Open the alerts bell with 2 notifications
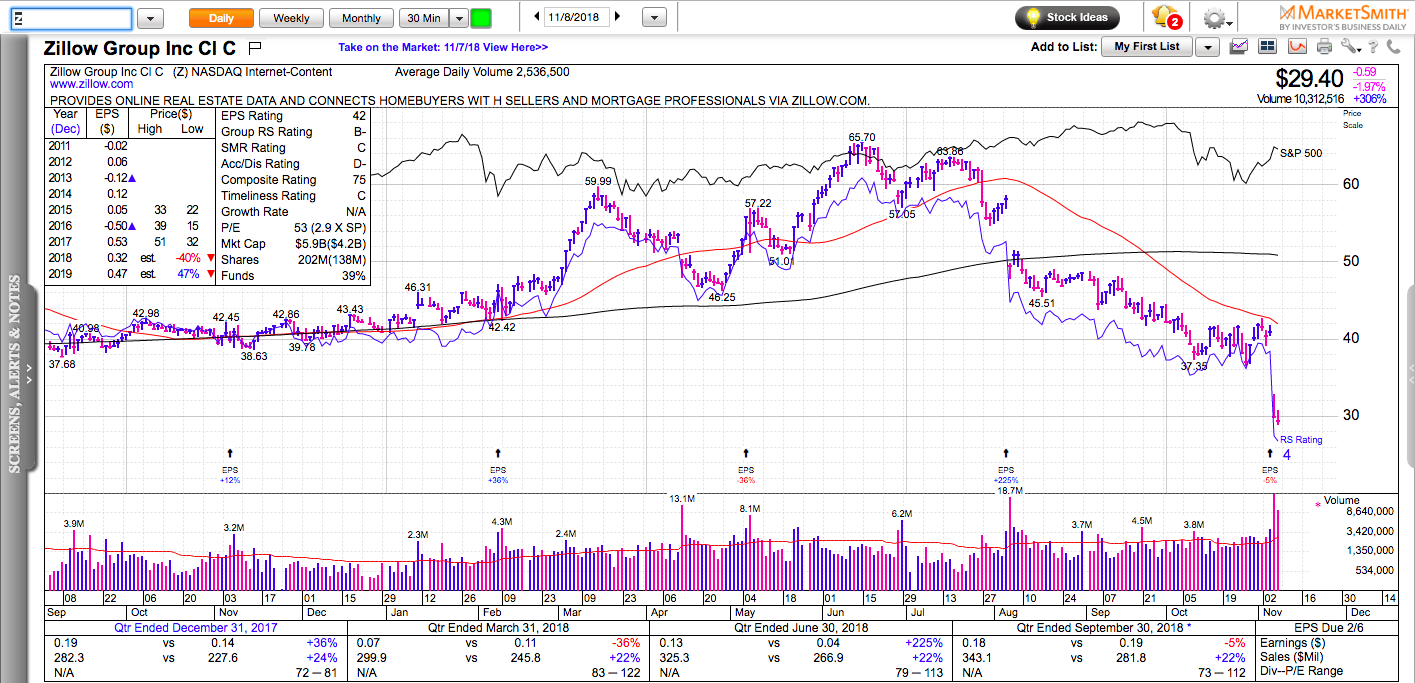Image resolution: width=1415 pixels, height=683 pixels. (x=1167, y=17)
